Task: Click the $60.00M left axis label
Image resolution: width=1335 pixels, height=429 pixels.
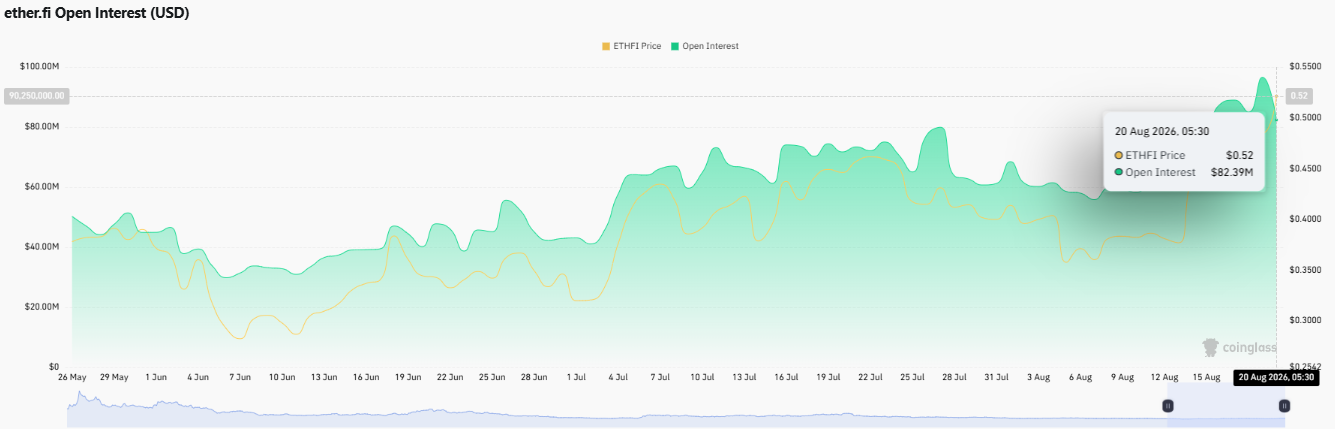Action: click(41, 186)
